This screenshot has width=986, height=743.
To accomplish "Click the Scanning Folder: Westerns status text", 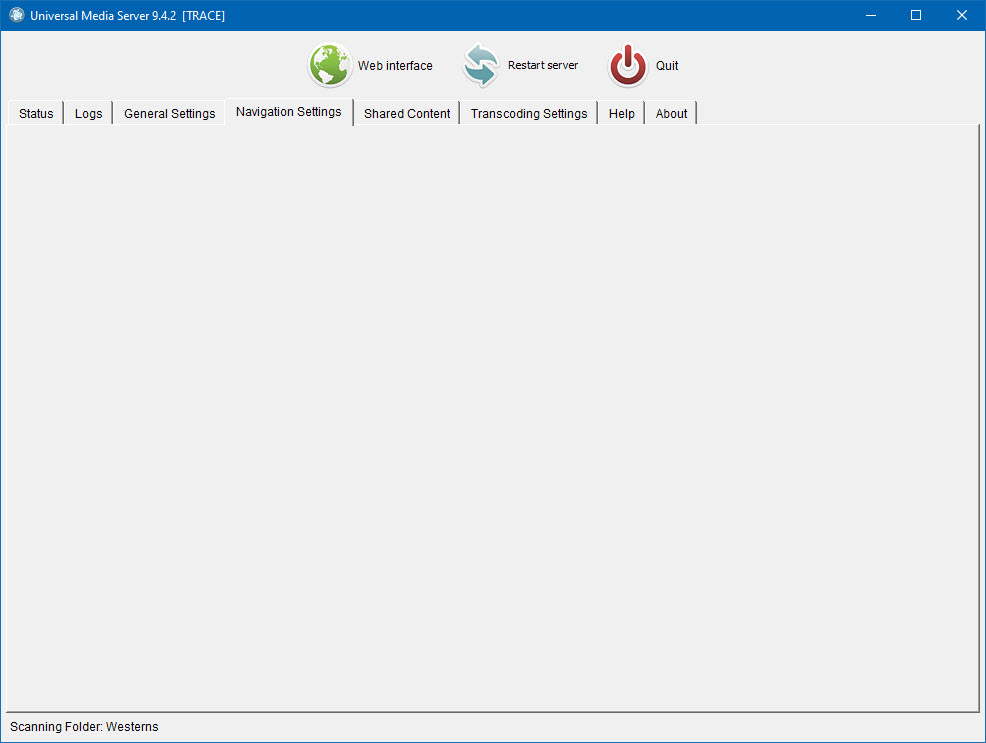I will (84, 727).
